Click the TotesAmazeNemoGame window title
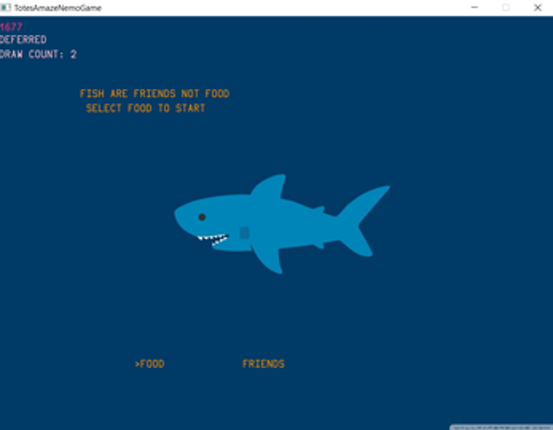553x430 pixels. pyautogui.click(x=58, y=8)
